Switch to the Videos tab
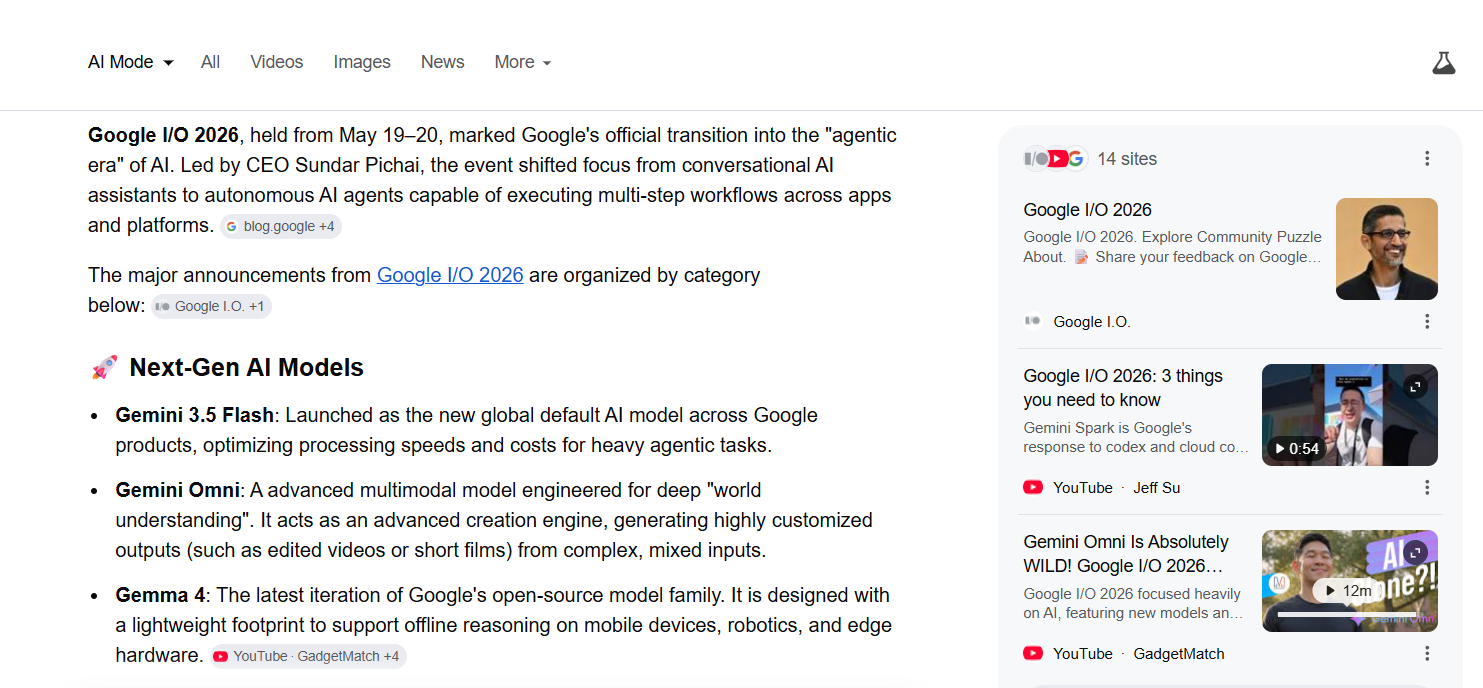 [277, 62]
